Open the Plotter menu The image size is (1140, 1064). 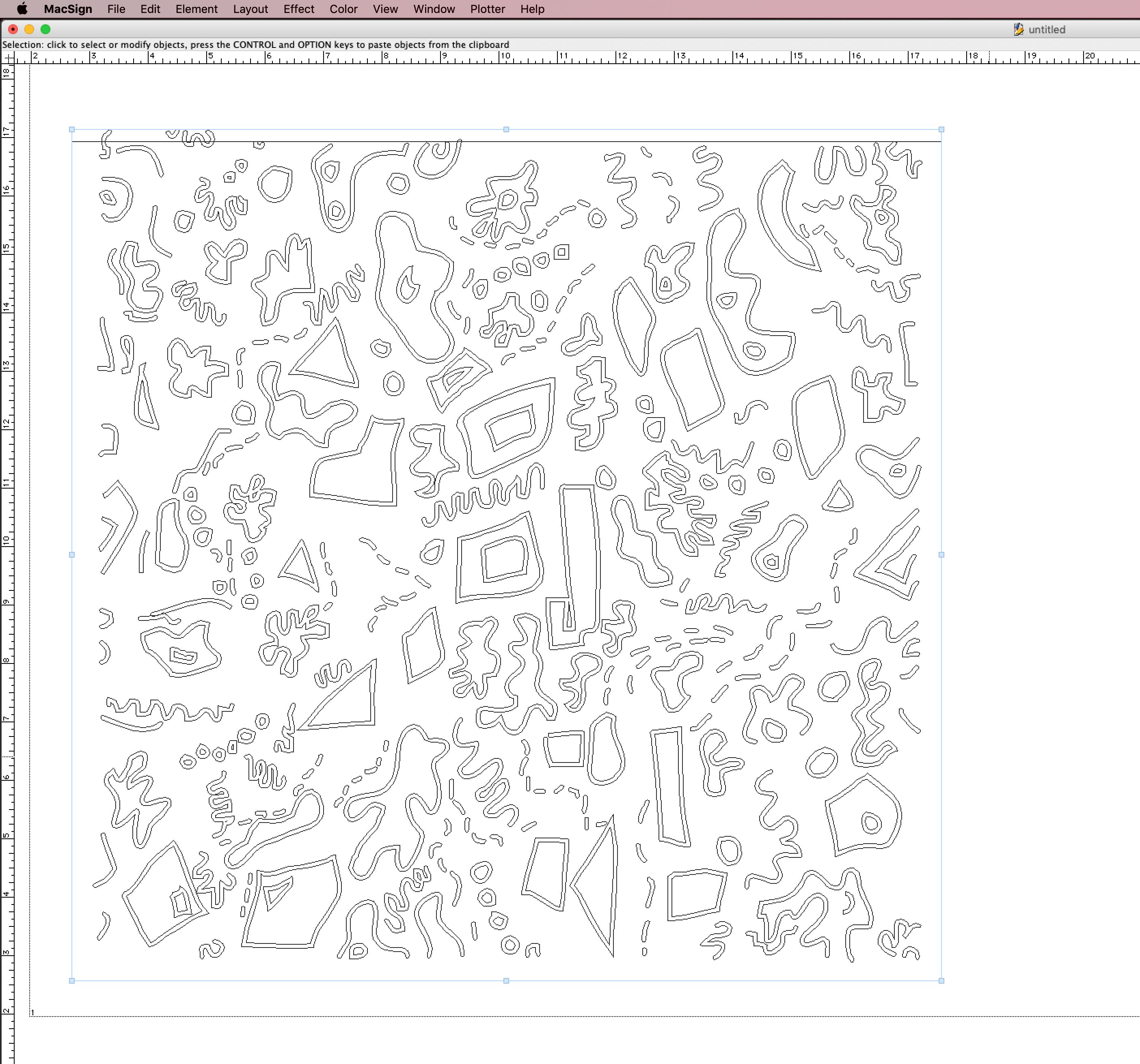click(x=488, y=9)
